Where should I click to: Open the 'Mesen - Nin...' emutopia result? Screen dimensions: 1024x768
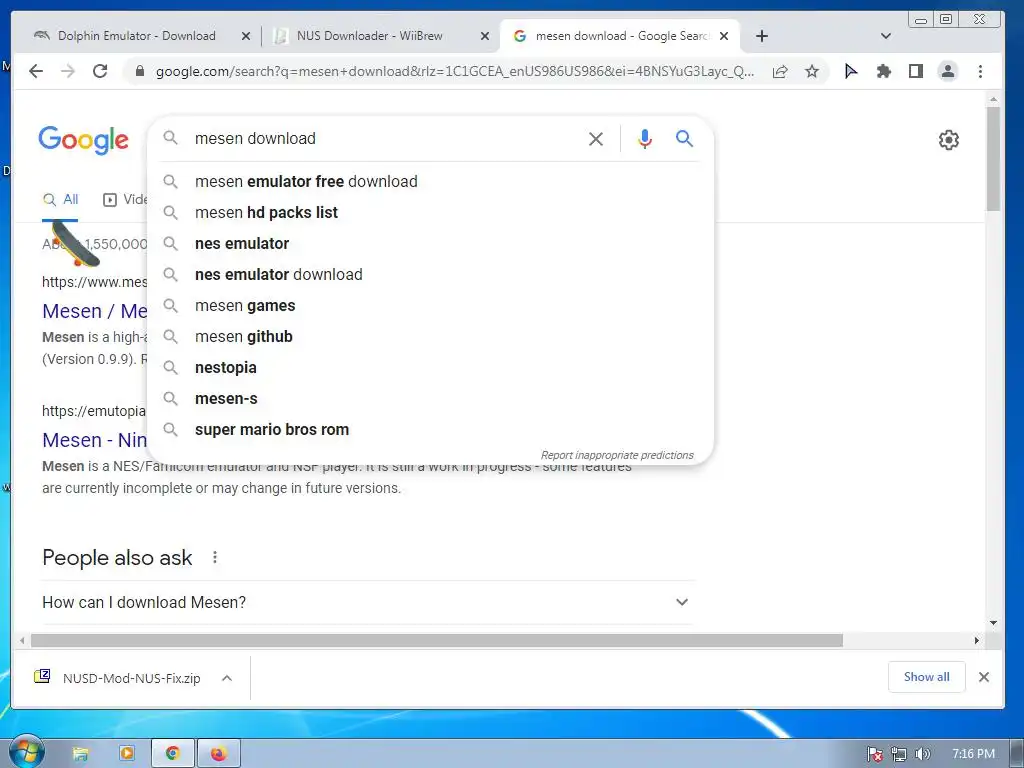click(x=95, y=440)
